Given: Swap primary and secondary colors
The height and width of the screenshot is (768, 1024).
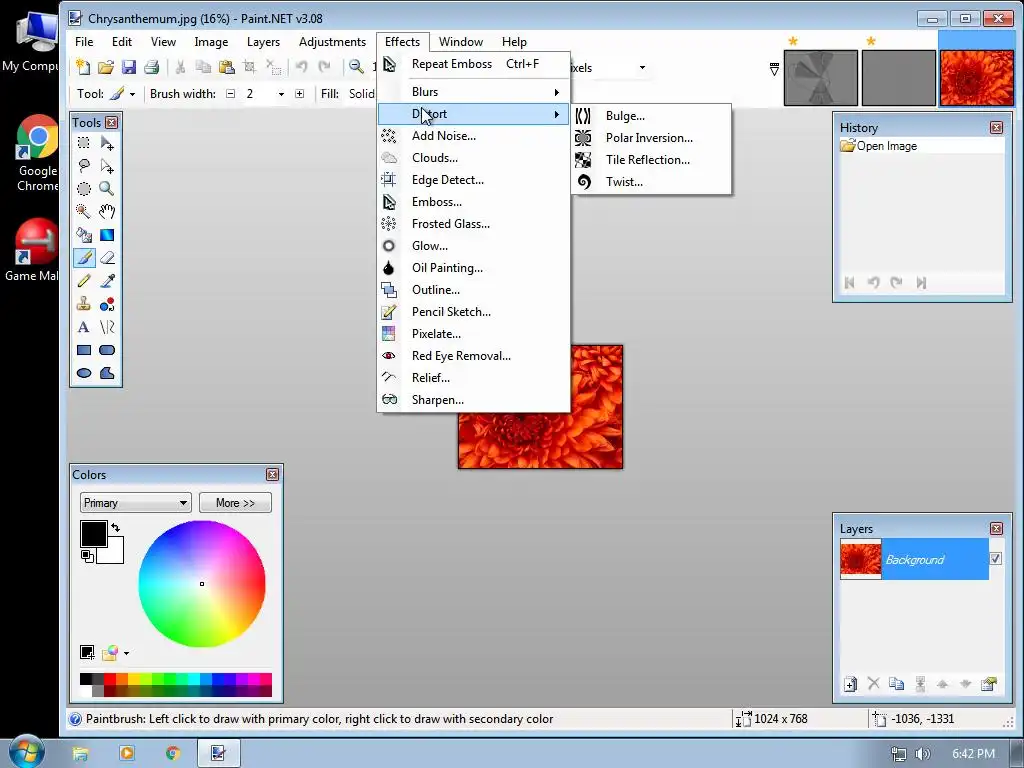Looking at the screenshot, I should [x=116, y=527].
